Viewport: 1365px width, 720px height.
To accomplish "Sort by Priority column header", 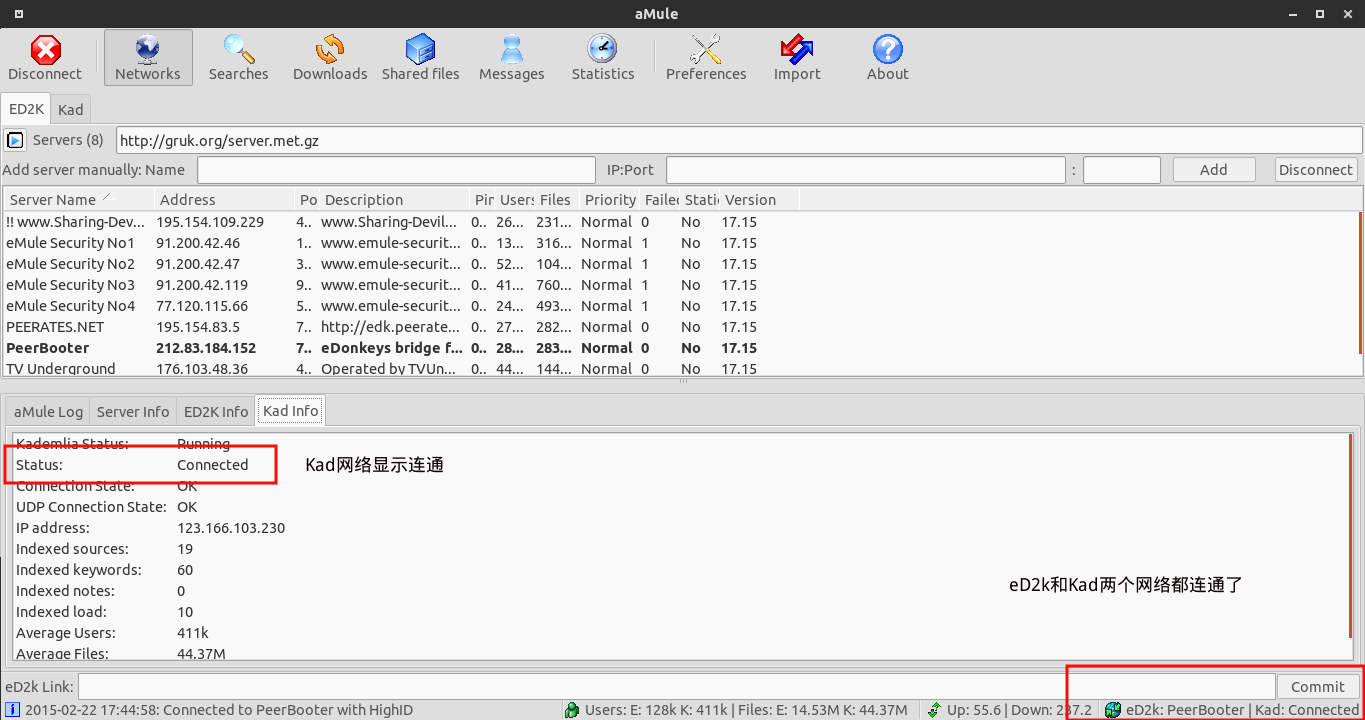I will (610, 200).
